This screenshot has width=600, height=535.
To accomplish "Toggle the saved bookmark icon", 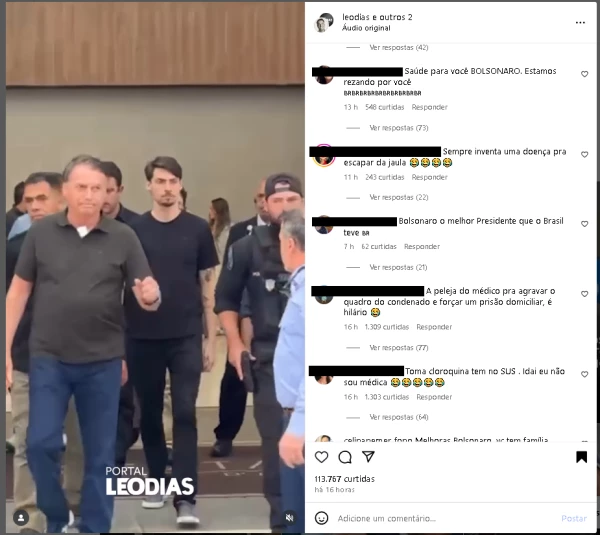I will point(581,457).
